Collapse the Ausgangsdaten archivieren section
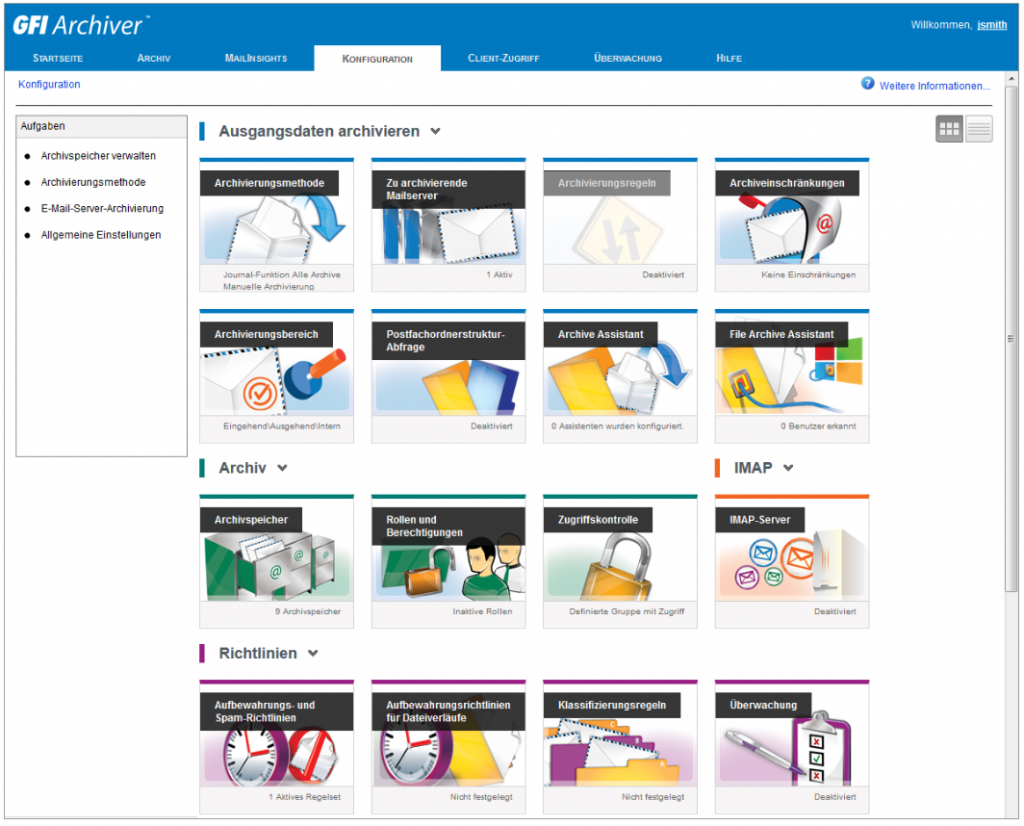The image size is (1024, 826). pyautogui.click(x=436, y=131)
